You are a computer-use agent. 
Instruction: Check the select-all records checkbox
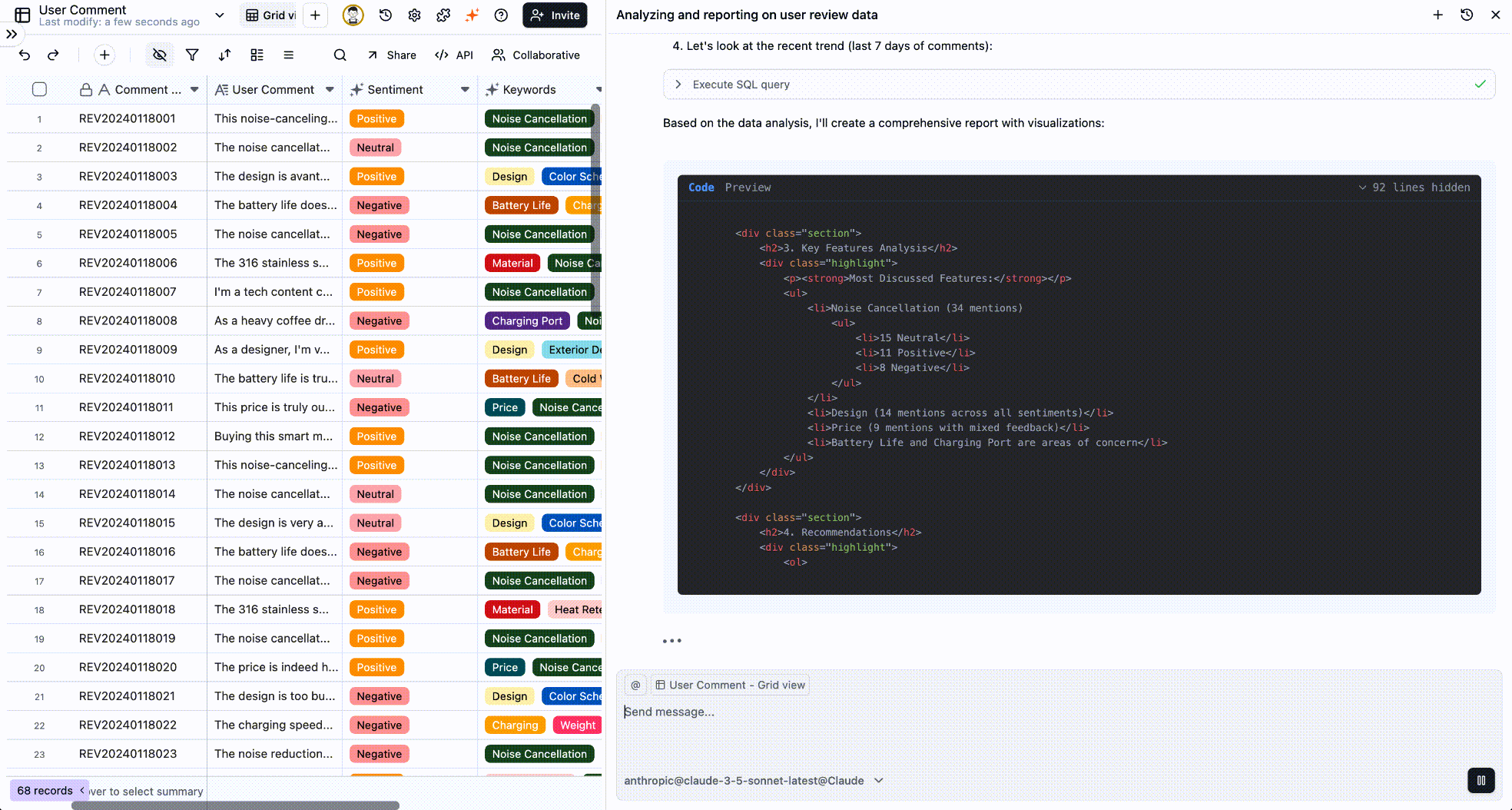(x=39, y=89)
